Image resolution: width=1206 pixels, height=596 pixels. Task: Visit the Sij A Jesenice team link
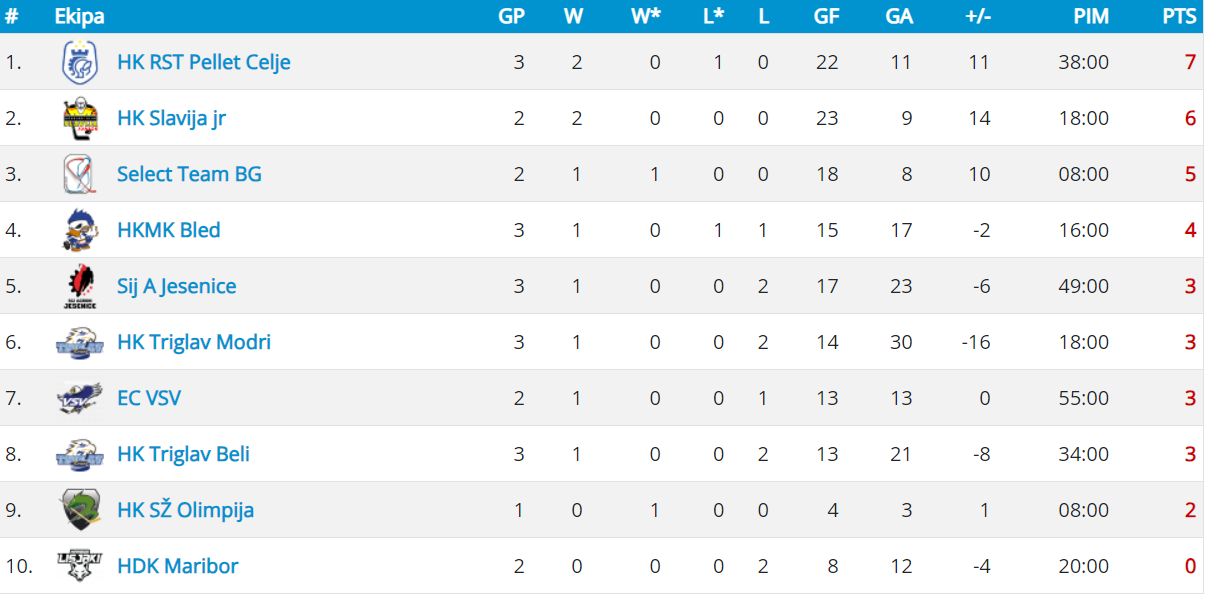click(x=176, y=286)
